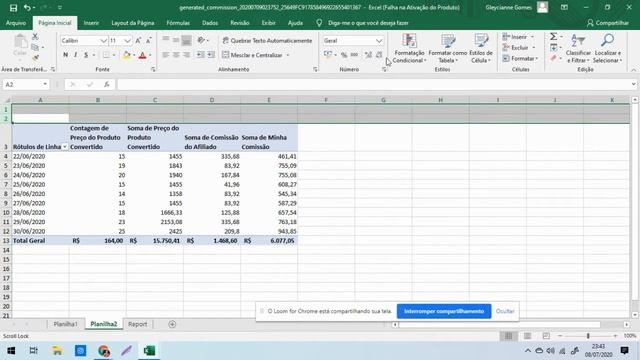The width and height of the screenshot is (640, 360).
Task: Apply the yellow fill color bucket
Action: click(126, 55)
